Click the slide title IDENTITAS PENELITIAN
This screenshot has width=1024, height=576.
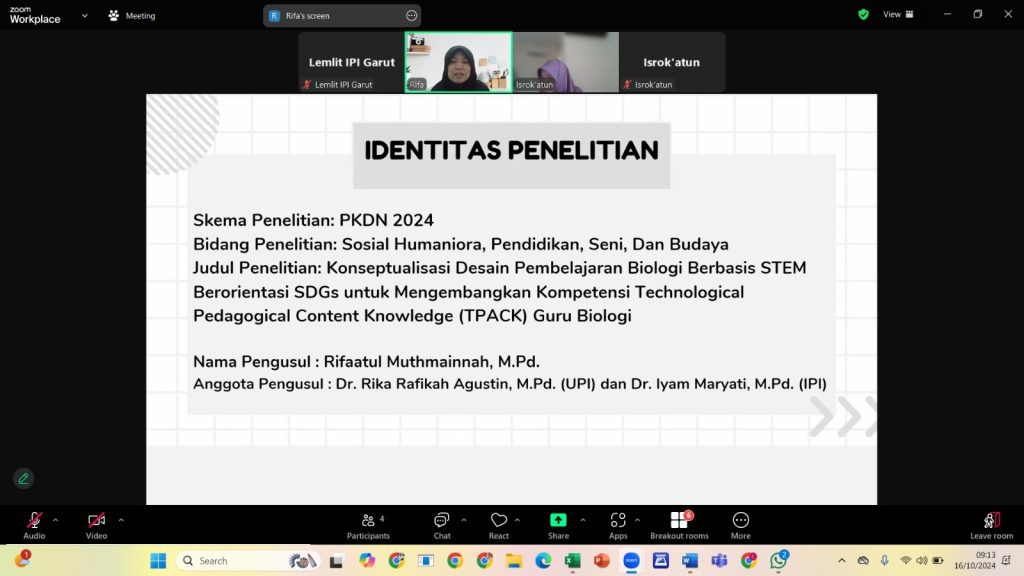[511, 151]
